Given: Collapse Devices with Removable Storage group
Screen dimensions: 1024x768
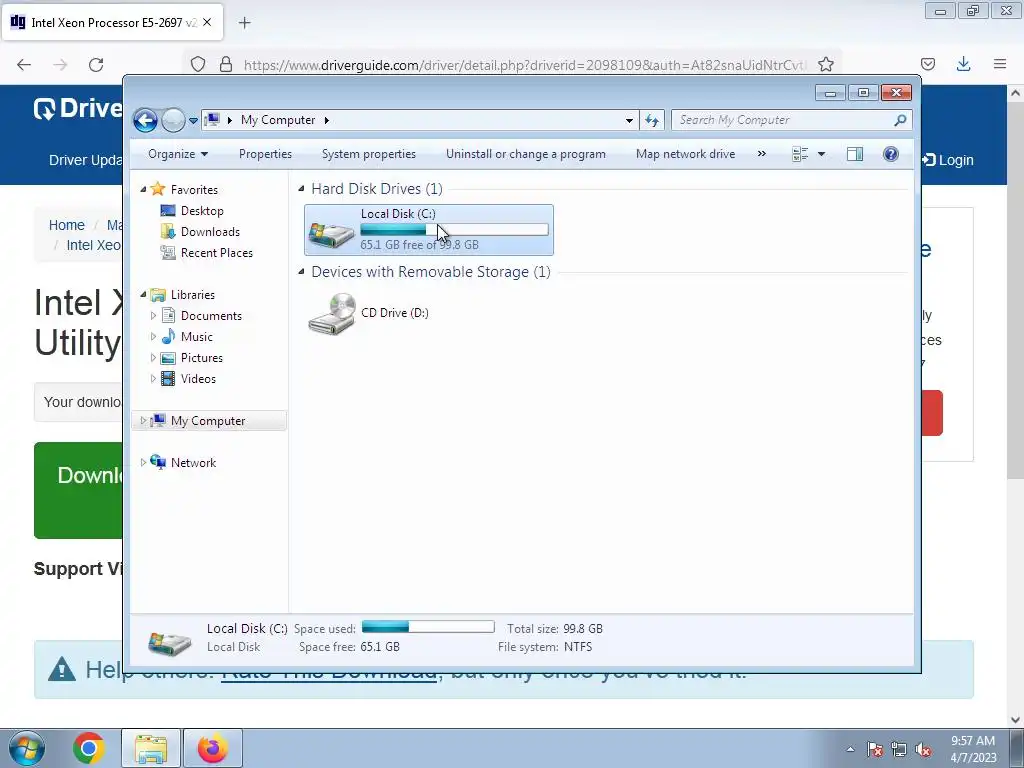Looking at the screenshot, I should coord(301,272).
